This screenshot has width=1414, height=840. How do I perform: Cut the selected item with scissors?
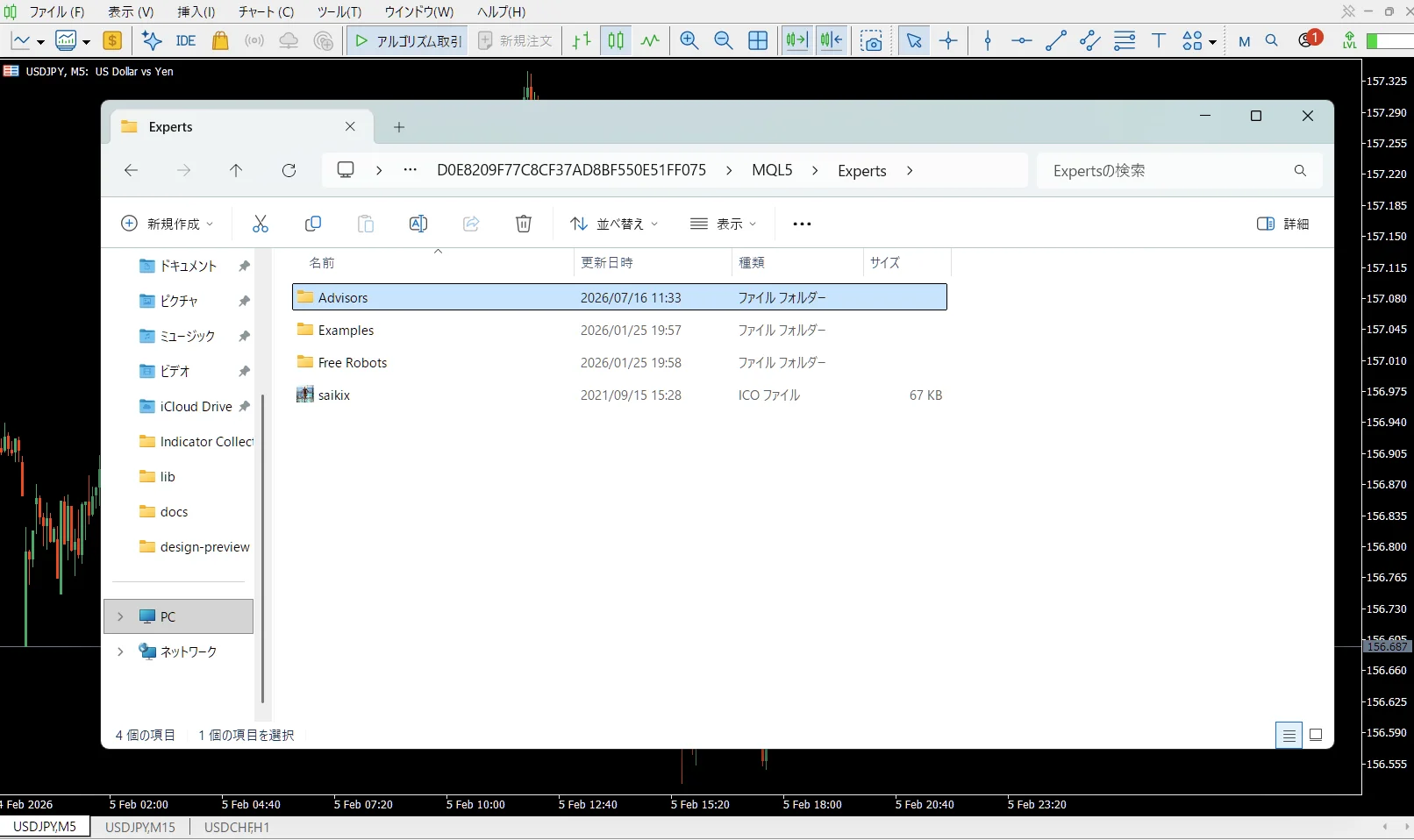[x=261, y=224]
